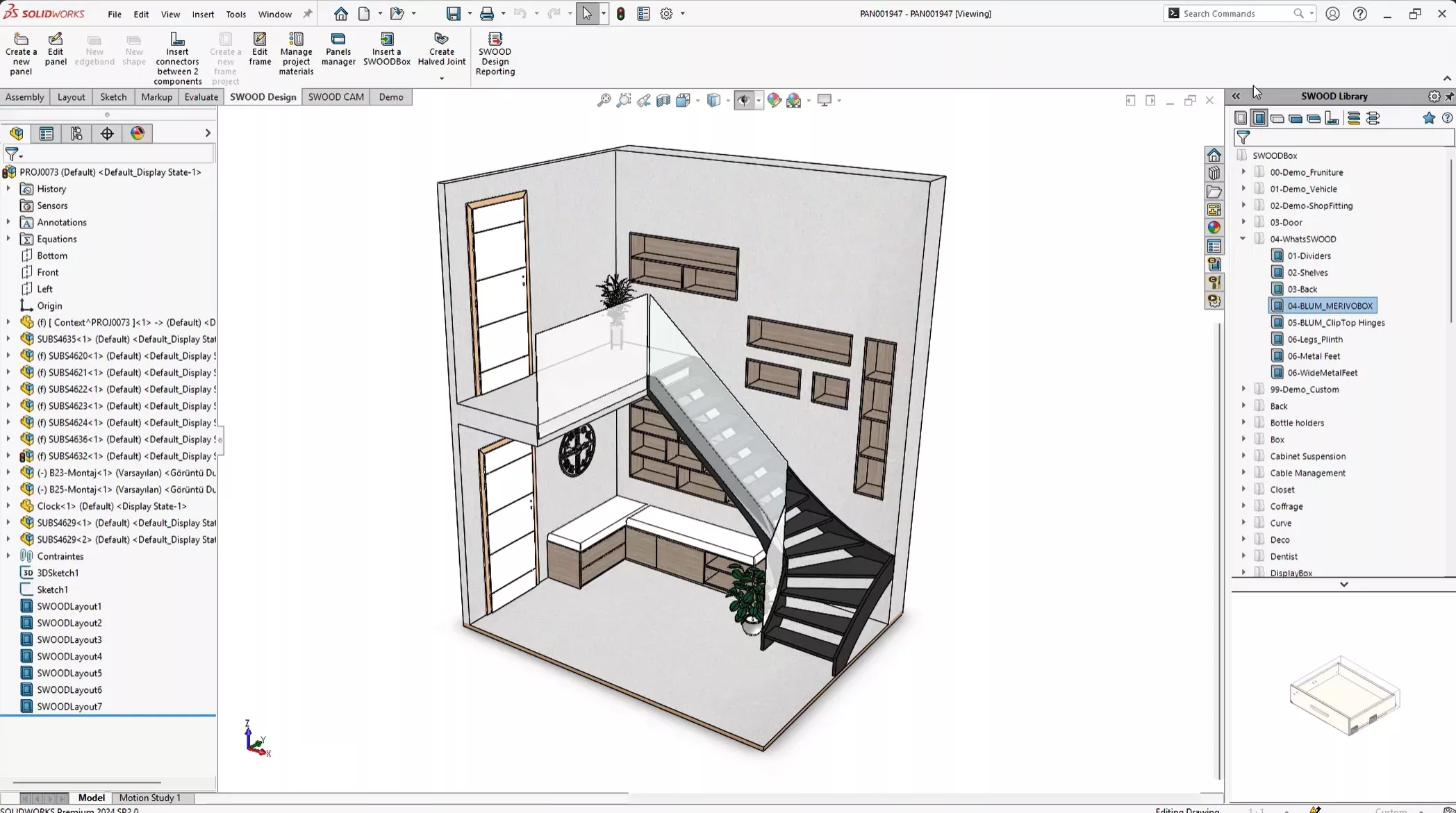
Task: Click Create a new panel tool
Action: pyautogui.click(x=21, y=53)
